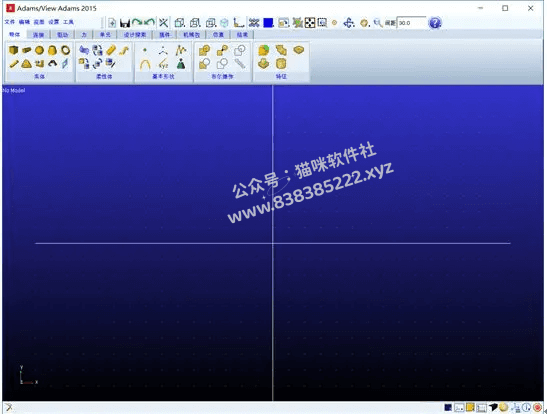Select the Arc construction tool

(145, 64)
